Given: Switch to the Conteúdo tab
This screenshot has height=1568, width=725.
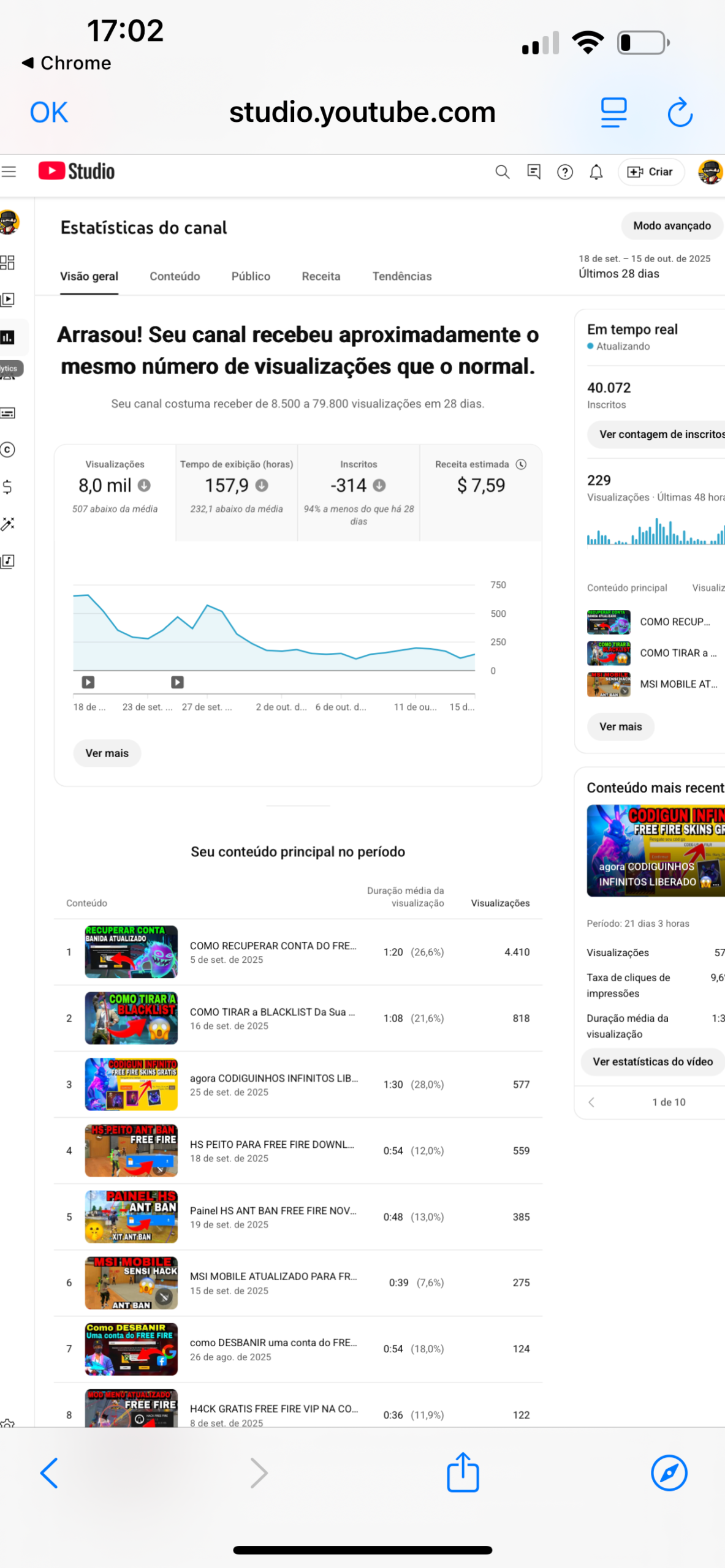Looking at the screenshot, I should 175,276.
